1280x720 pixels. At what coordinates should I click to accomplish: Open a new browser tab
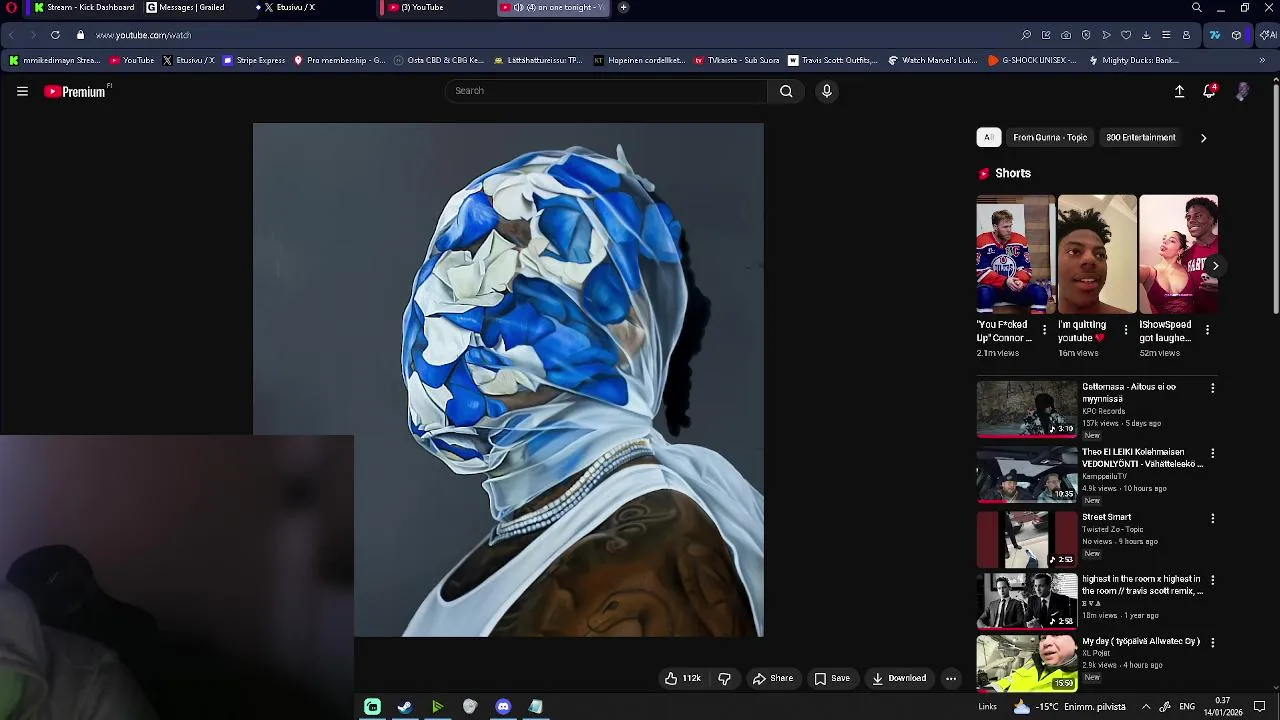[623, 7]
